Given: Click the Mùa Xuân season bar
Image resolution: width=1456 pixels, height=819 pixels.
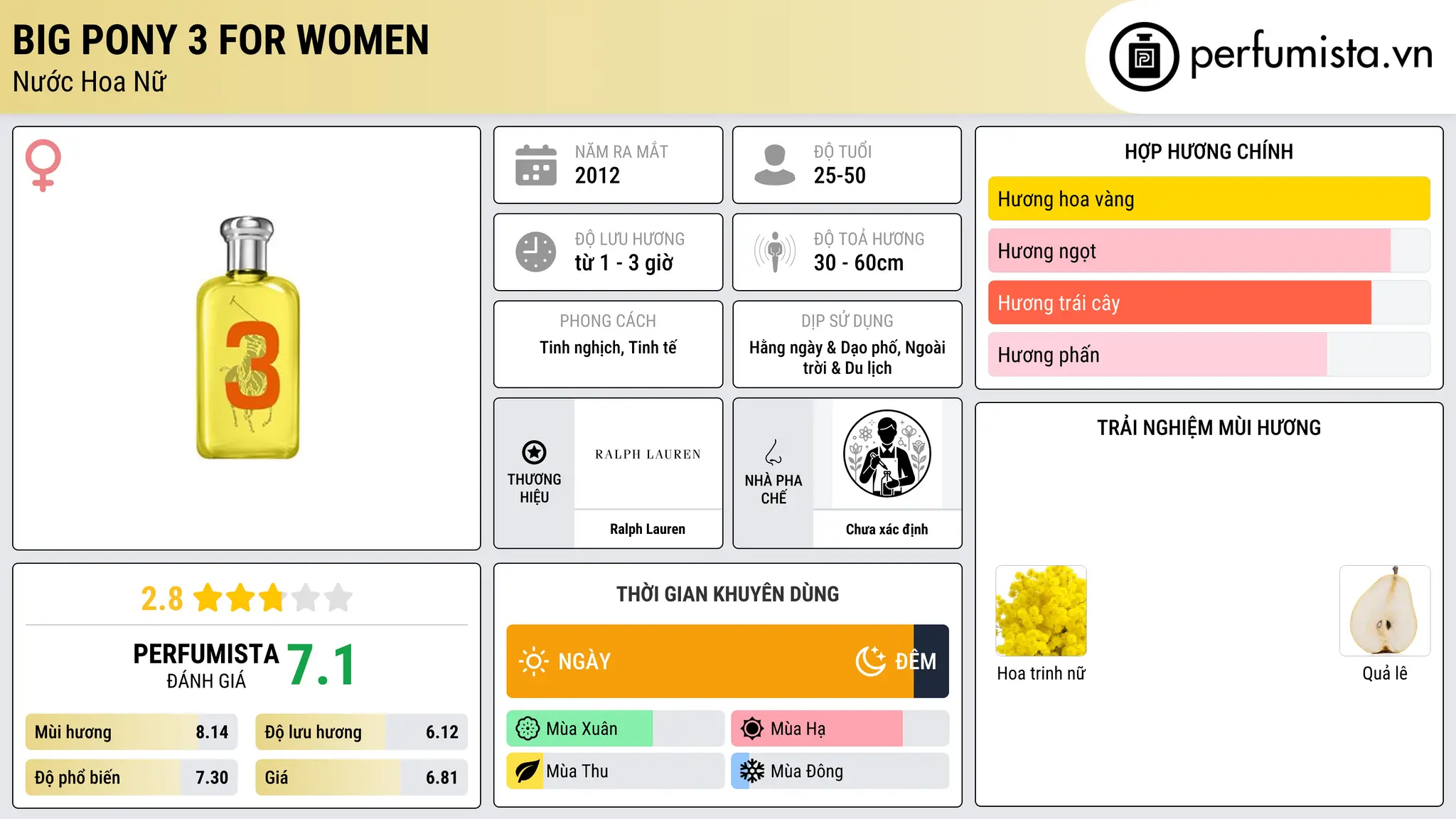Looking at the screenshot, I should (x=616, y=729).
